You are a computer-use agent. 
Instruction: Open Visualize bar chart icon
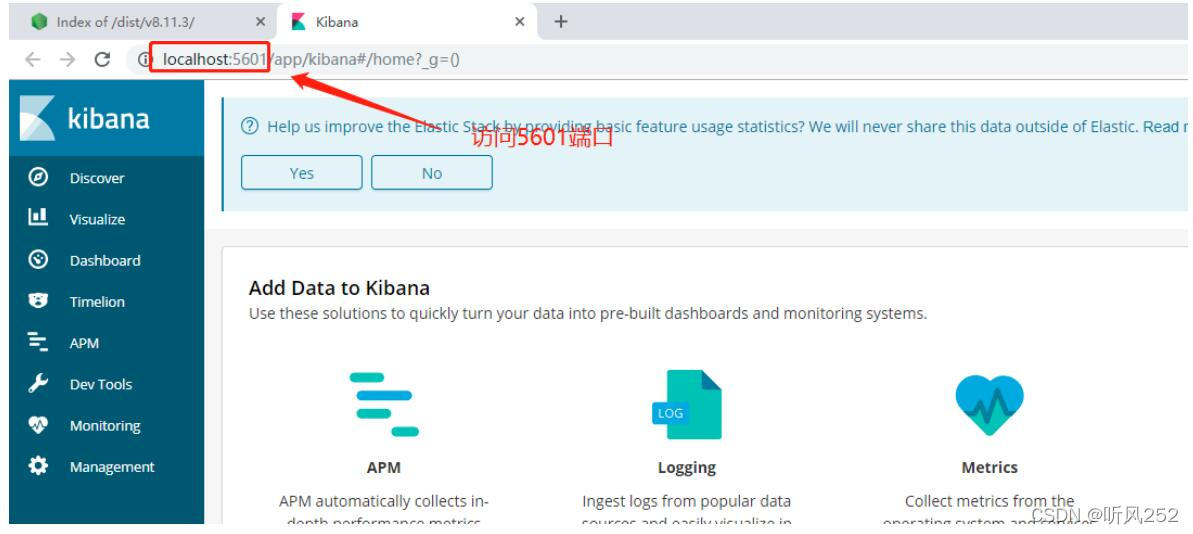click(38, 218)
